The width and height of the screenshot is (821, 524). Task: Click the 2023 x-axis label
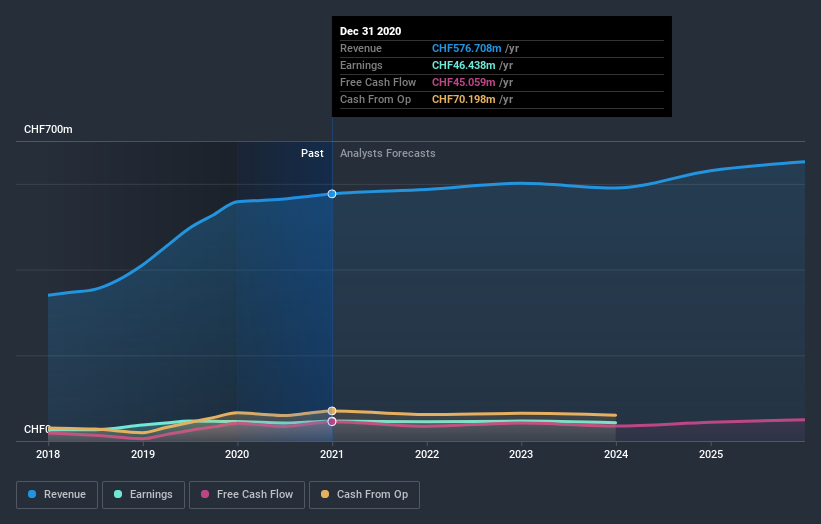click(x=521, y=454)
